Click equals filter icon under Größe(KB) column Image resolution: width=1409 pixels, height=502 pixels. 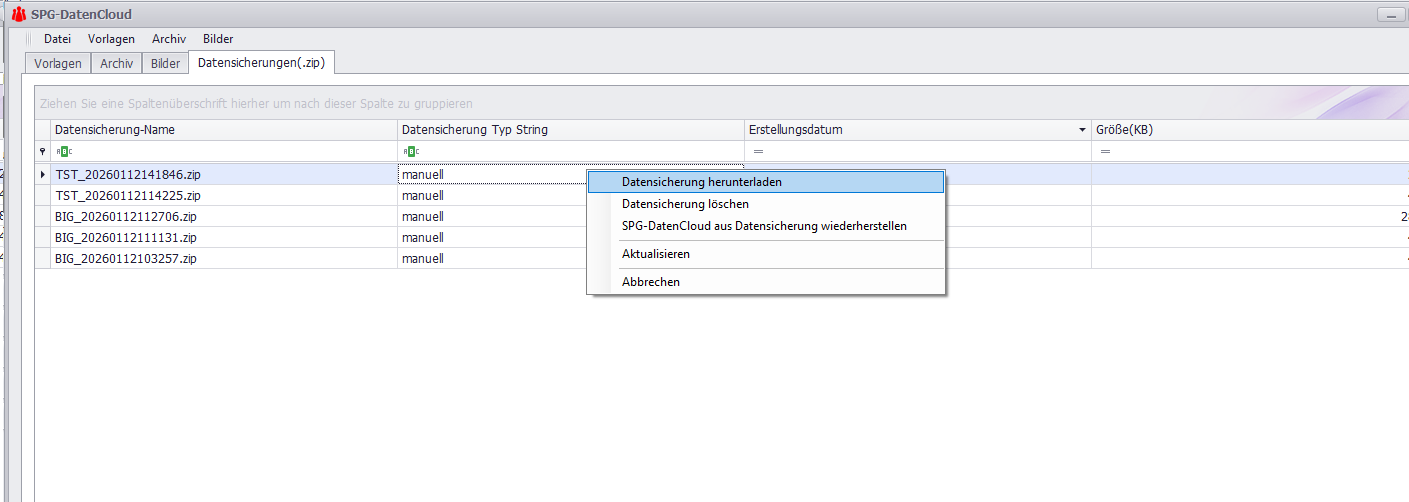(1105, 152)
